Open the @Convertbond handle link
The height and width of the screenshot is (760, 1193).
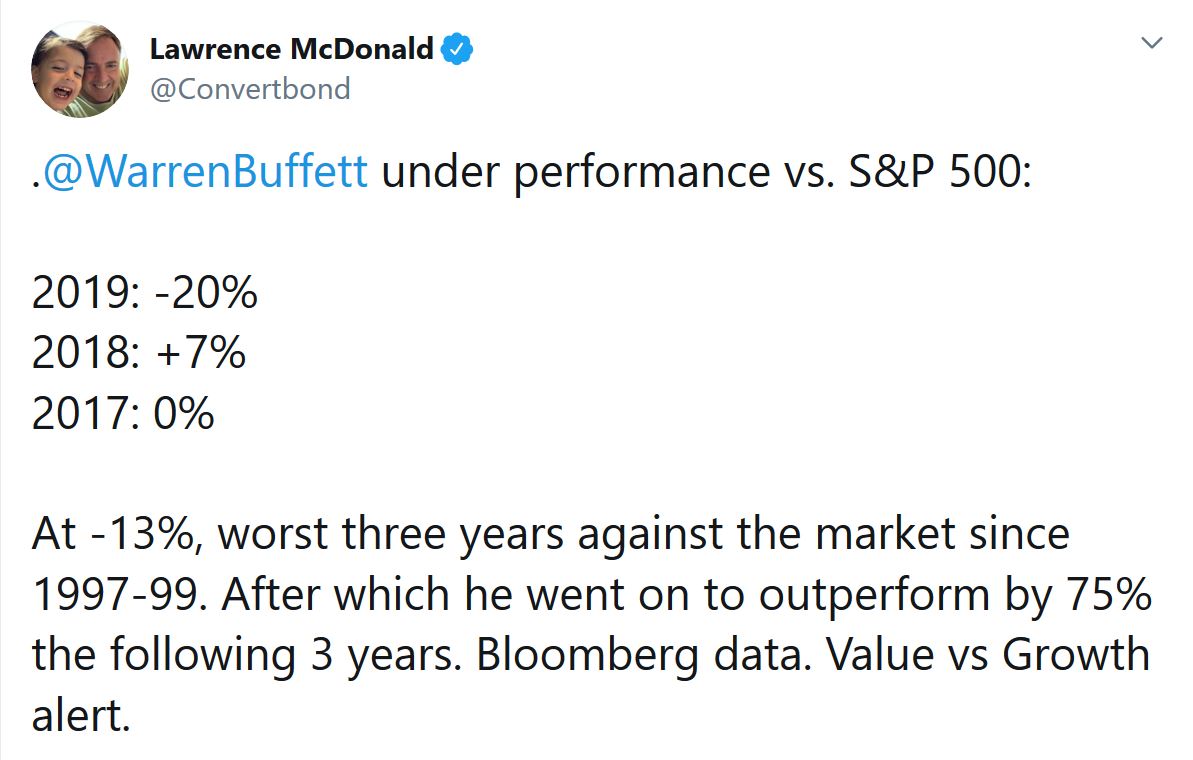[250, 89]
